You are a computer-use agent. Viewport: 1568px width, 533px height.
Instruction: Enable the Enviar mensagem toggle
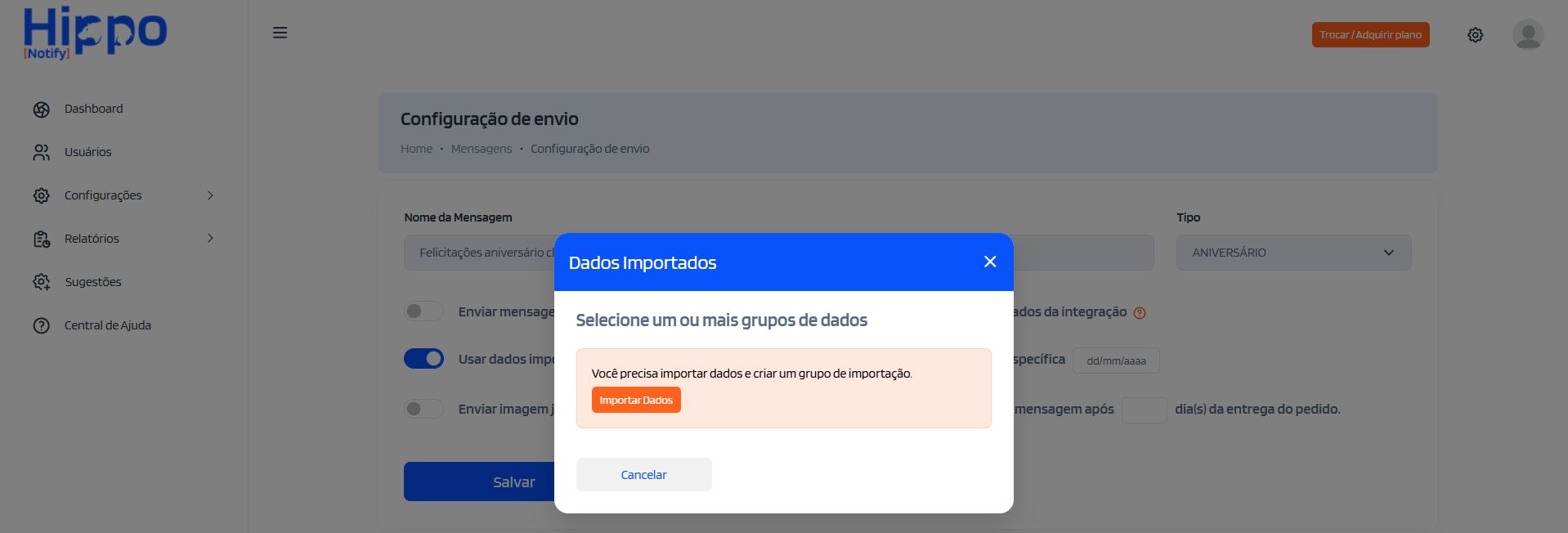point(423,311)
